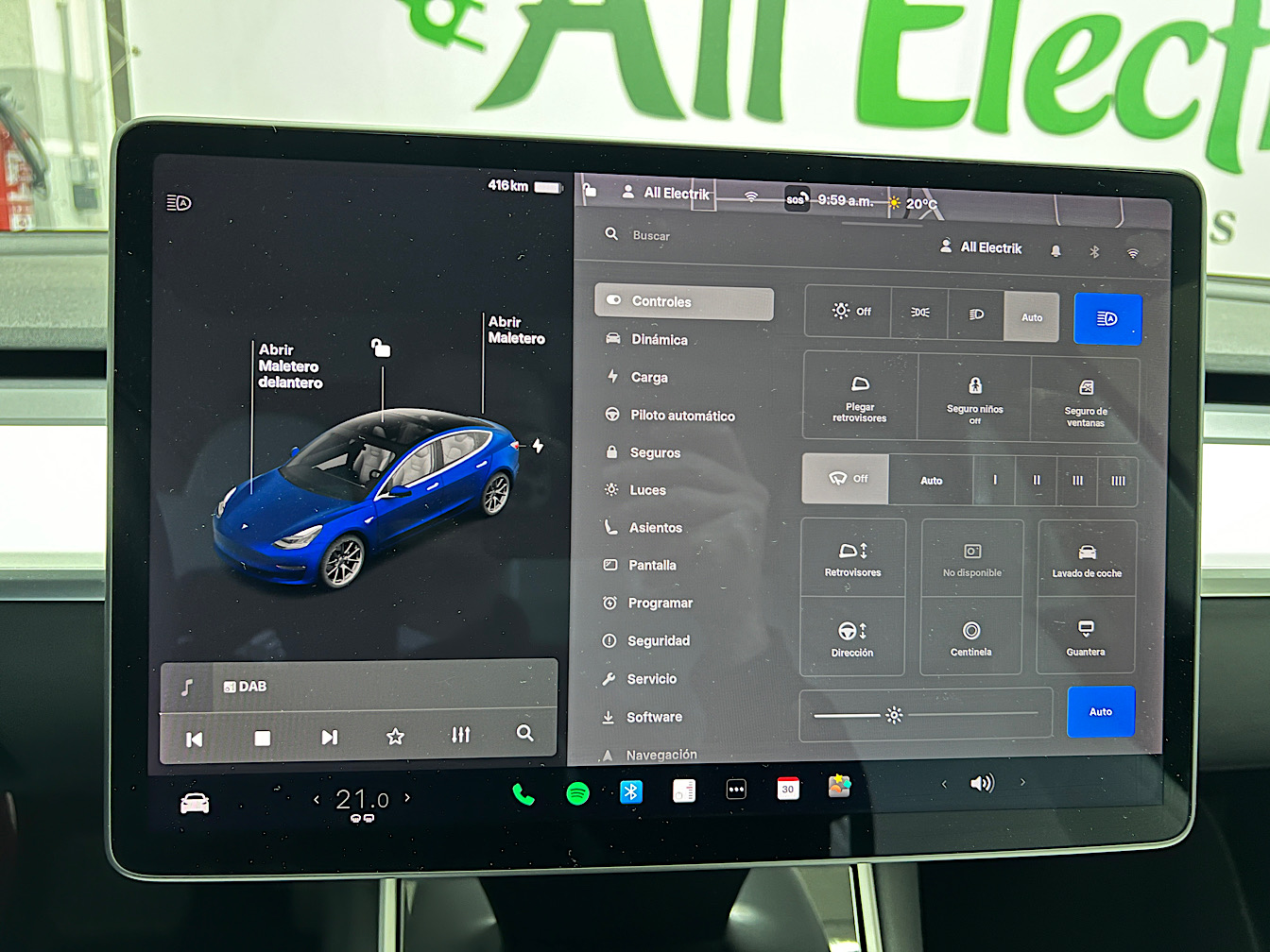Tap the Bluetooth icon near profile name
This screenshot has width=1270, height=952.
click(x=1094, y=251)
